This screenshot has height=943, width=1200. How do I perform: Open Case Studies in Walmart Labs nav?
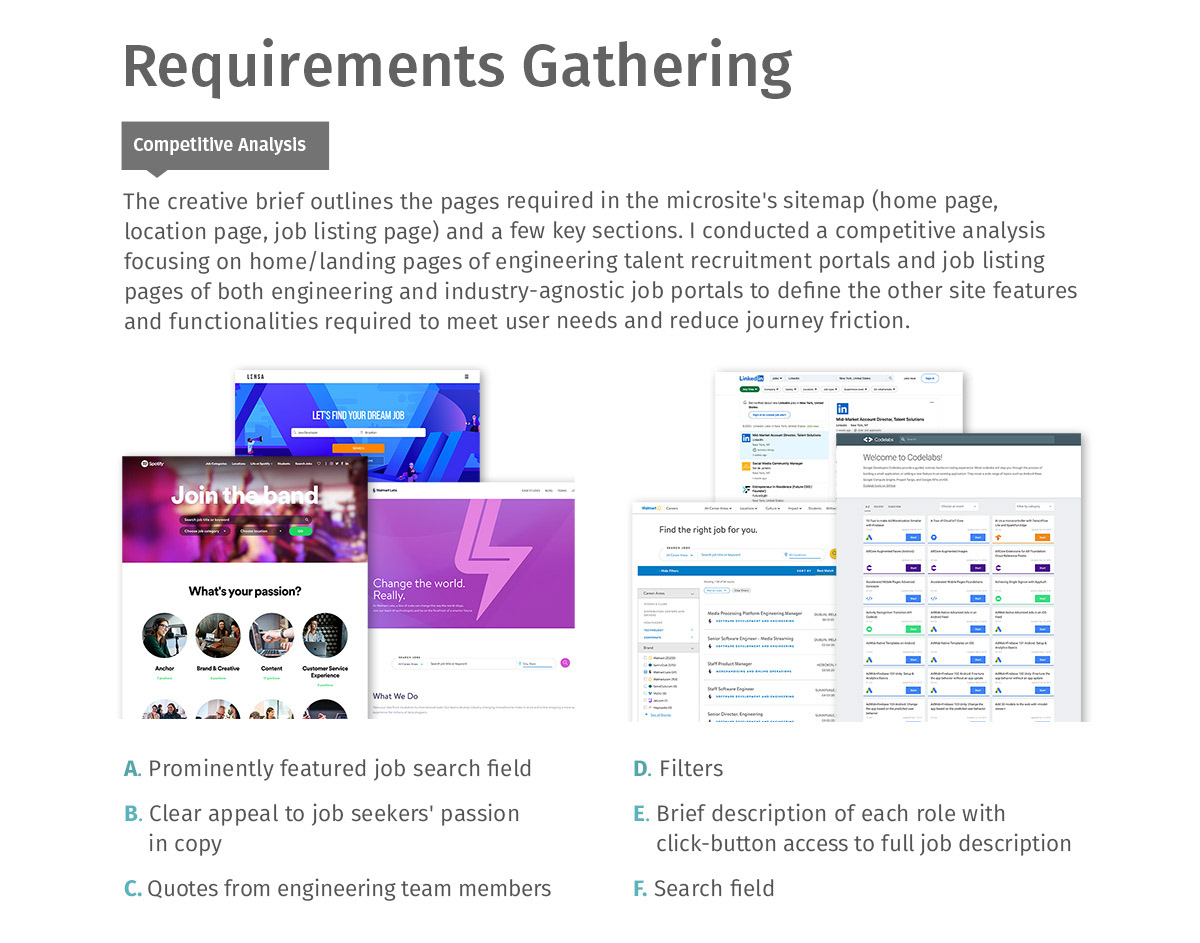(x=530, y=490)
